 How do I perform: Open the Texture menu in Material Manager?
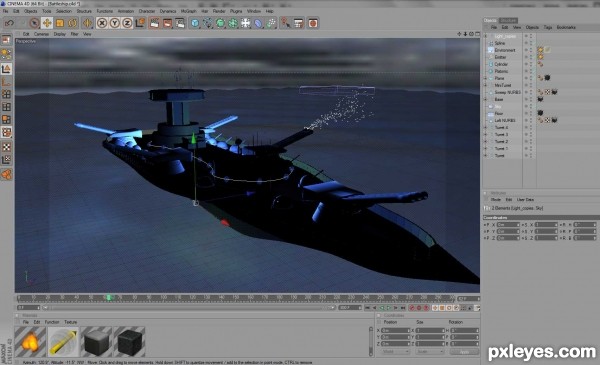click(x=70, y=322)
